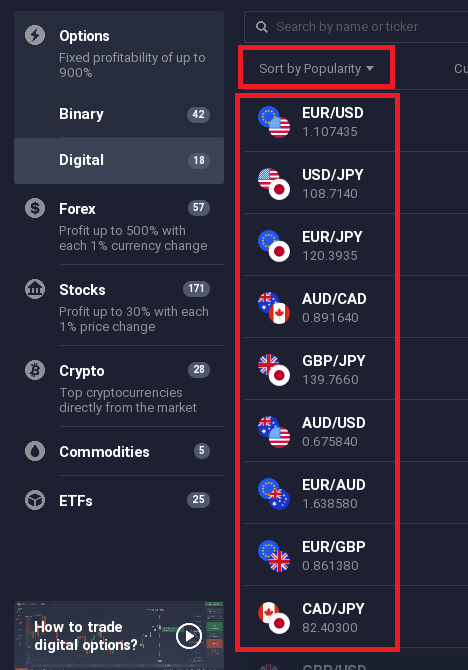This screenshot has width=468, height=670.
Task: Click the dollar sign Forex icon
Action: click(x=35, y=208)
